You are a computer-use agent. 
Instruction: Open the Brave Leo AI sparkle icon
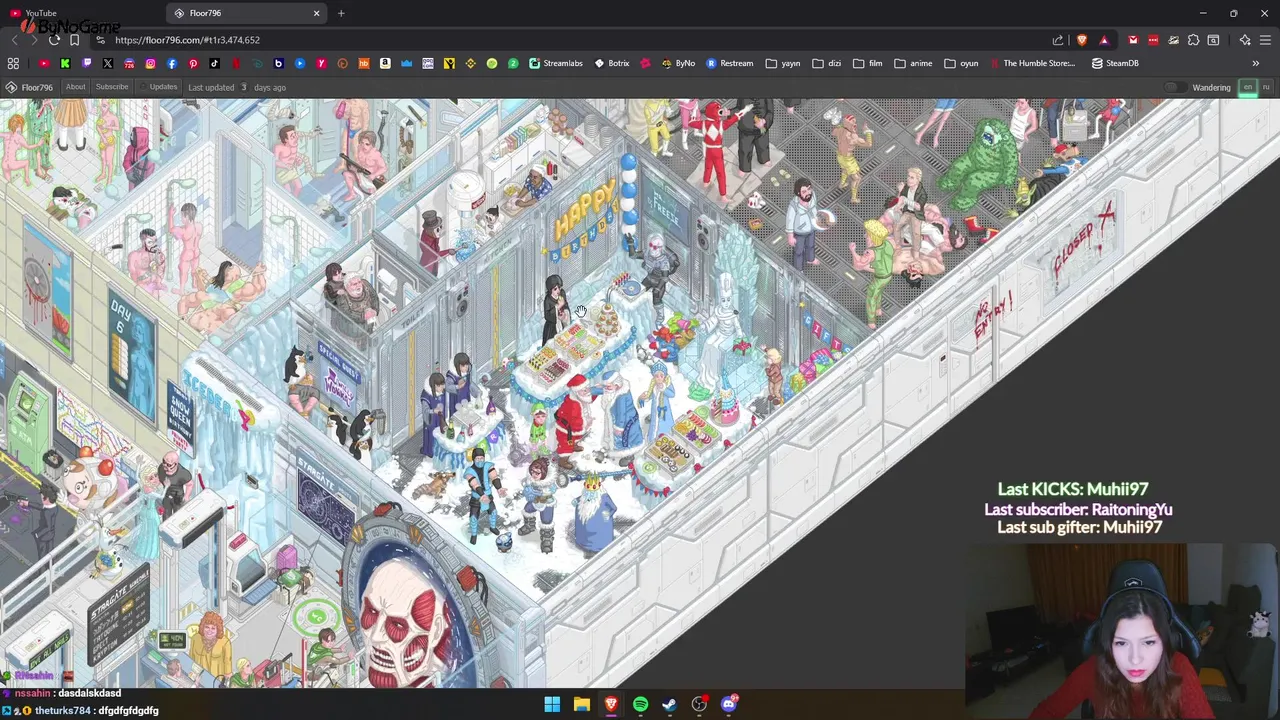click(x=1245, y=40)
